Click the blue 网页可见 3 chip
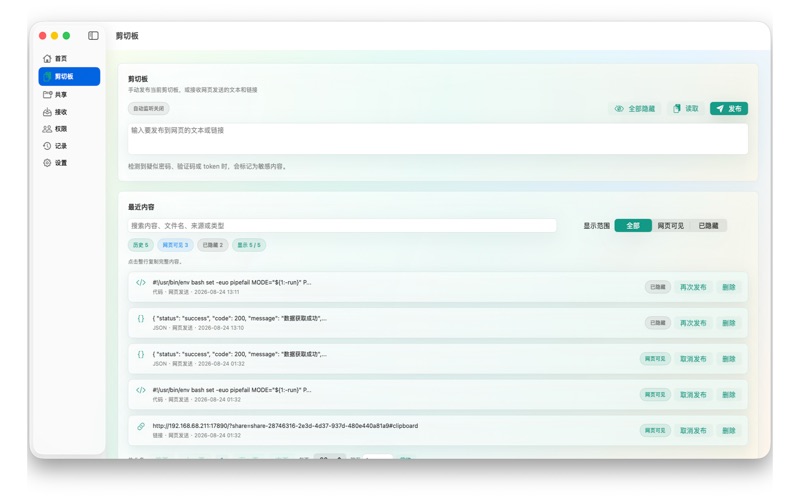 pos(175,245)
